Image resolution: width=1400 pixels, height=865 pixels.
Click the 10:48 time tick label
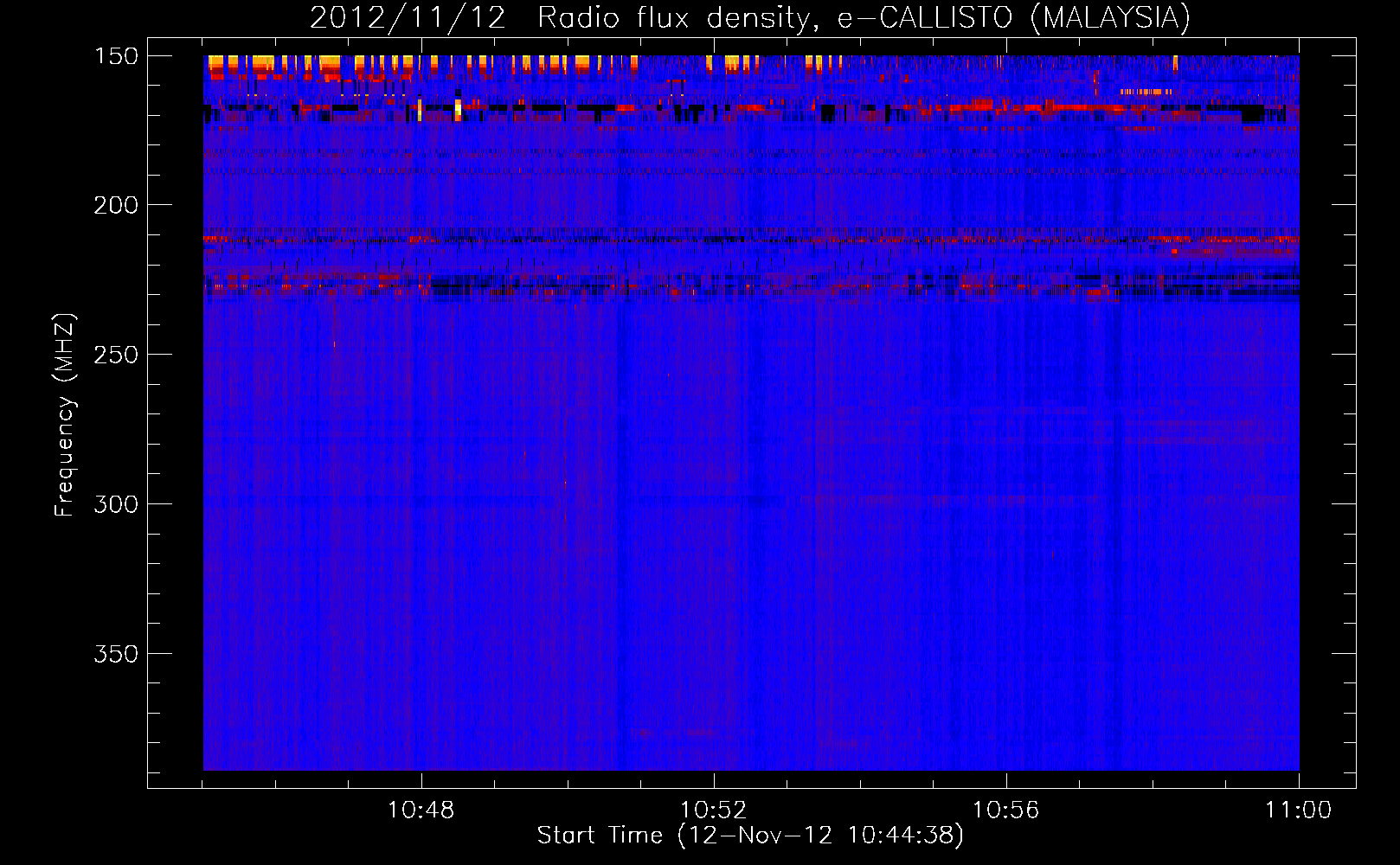tap(421, 811)
